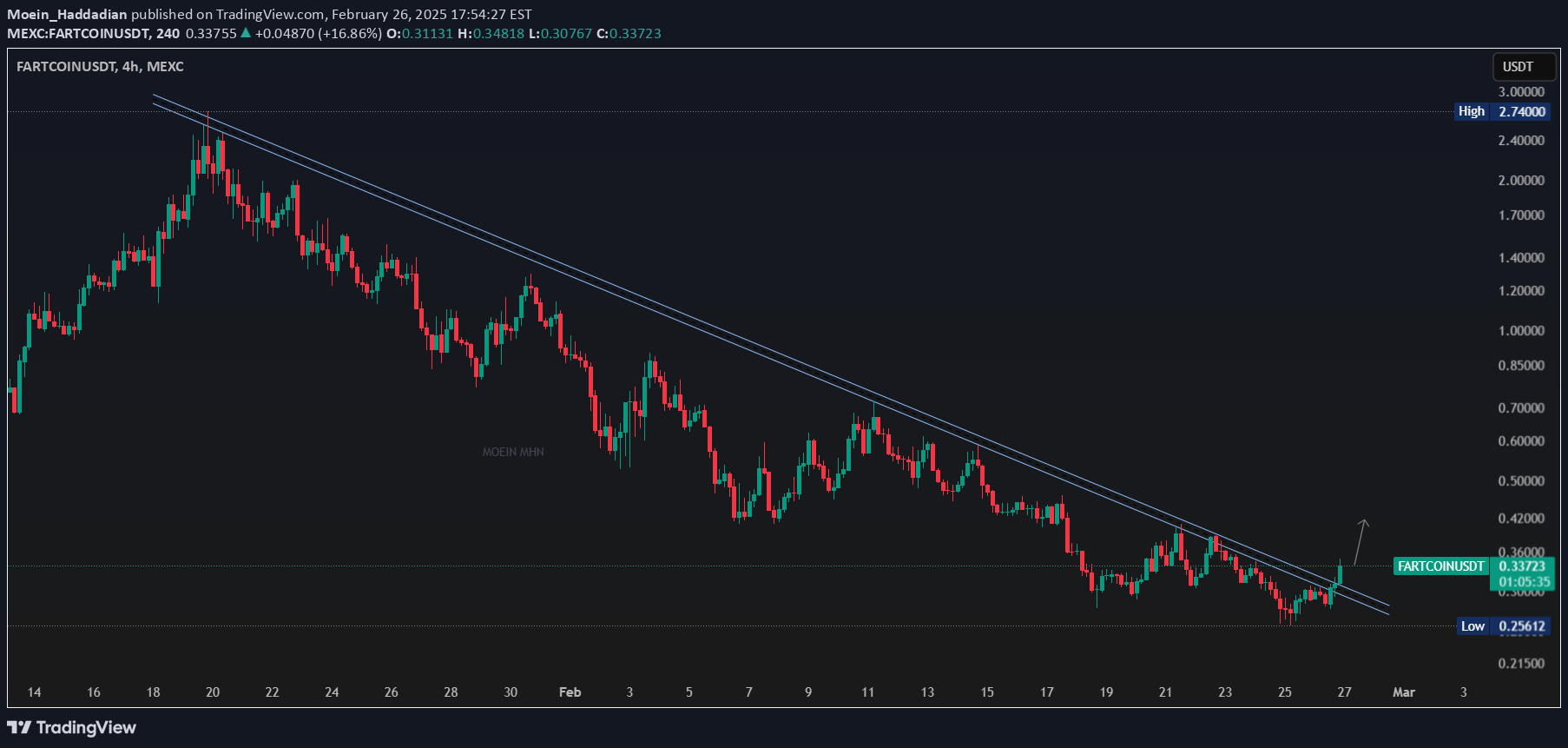Click the close value 0.33723 in header
1568x748 pixels.
pyautogui.click(x=636, y=33)
